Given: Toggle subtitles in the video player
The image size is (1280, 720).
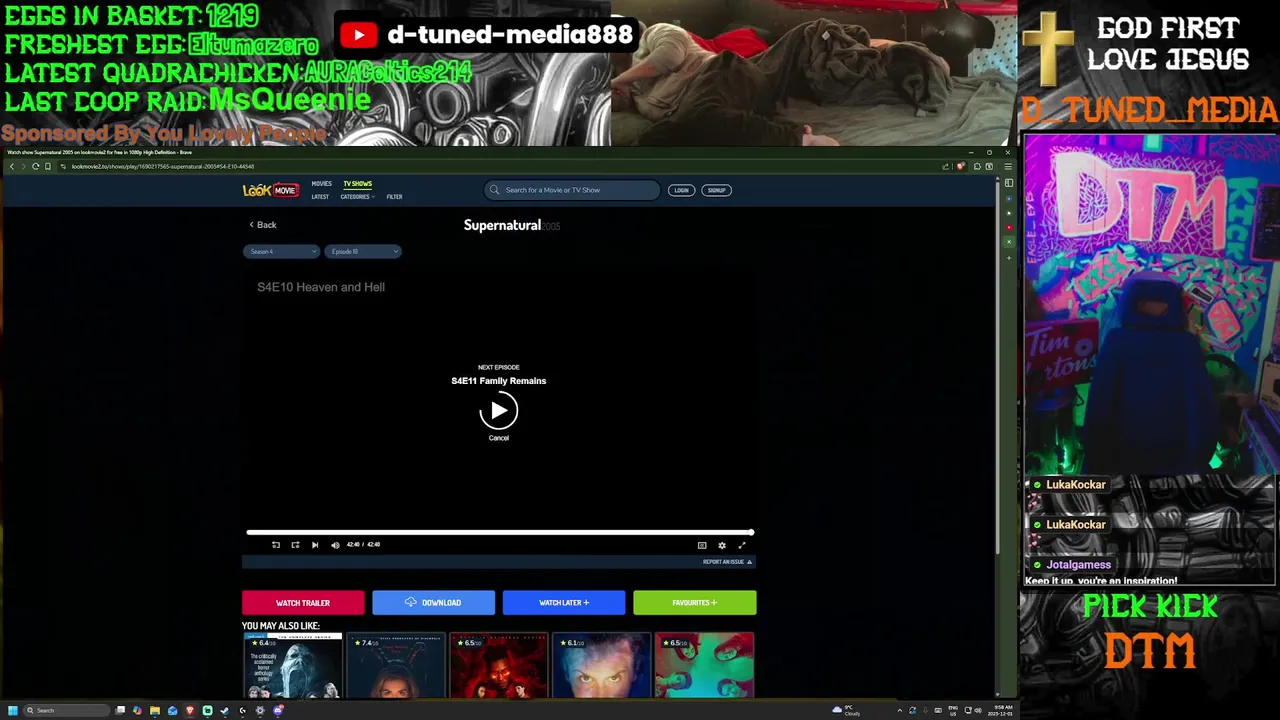Looking at the screenshot, I should coord(702,545).
